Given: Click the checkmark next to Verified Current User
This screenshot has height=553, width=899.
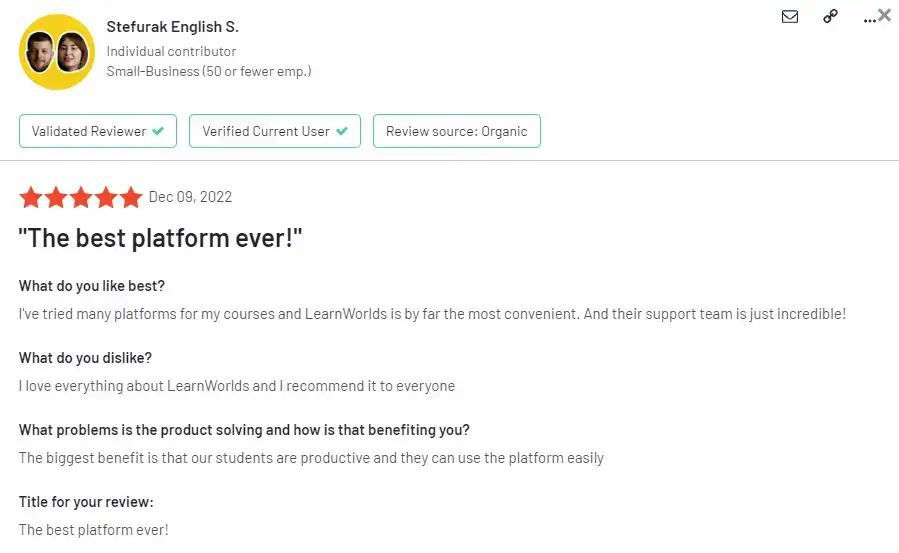Looking at the screenshot, I should coord(342,131).
